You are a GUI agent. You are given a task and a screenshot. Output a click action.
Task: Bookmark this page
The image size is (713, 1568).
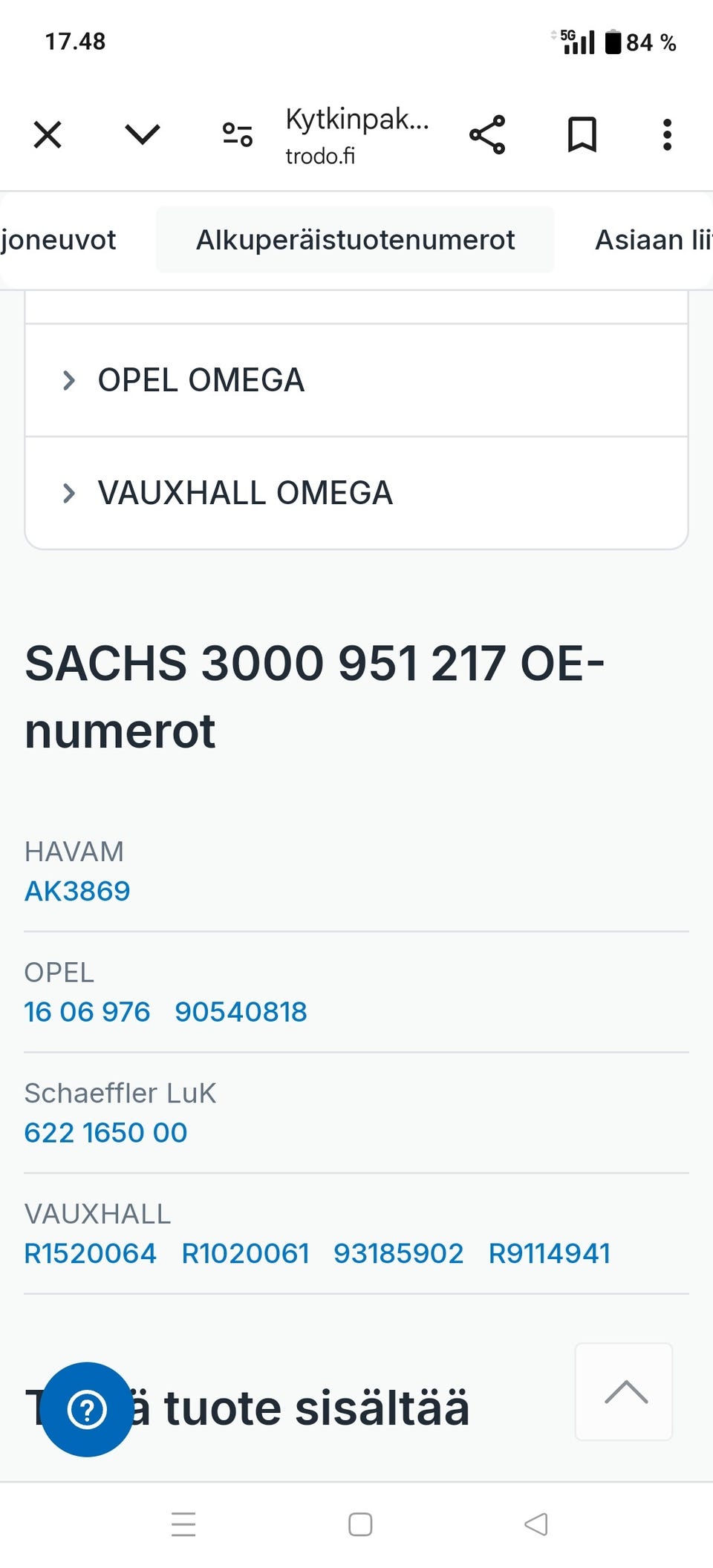tap(582, 135)
